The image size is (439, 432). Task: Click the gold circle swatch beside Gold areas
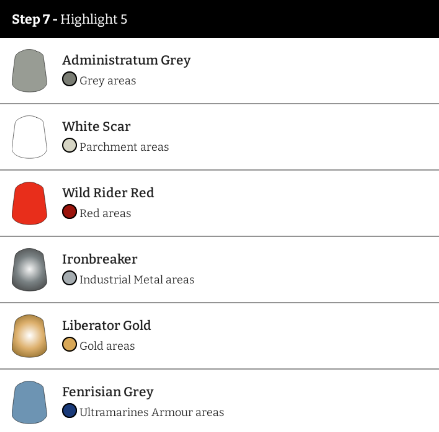click(69, 344)
